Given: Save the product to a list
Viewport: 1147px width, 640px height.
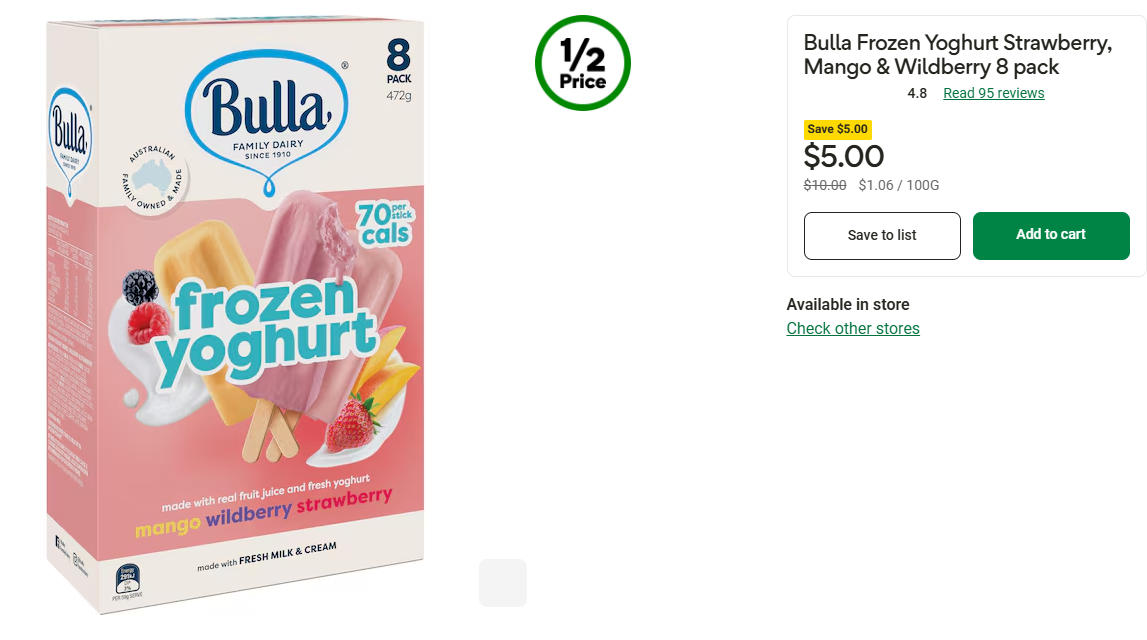Looking at the screenshot, I should pos(882,236).
